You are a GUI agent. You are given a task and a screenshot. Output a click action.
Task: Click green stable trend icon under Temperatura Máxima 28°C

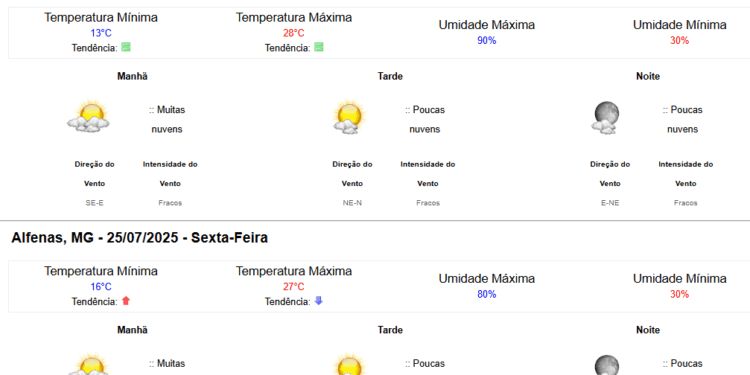click(319, 47)
